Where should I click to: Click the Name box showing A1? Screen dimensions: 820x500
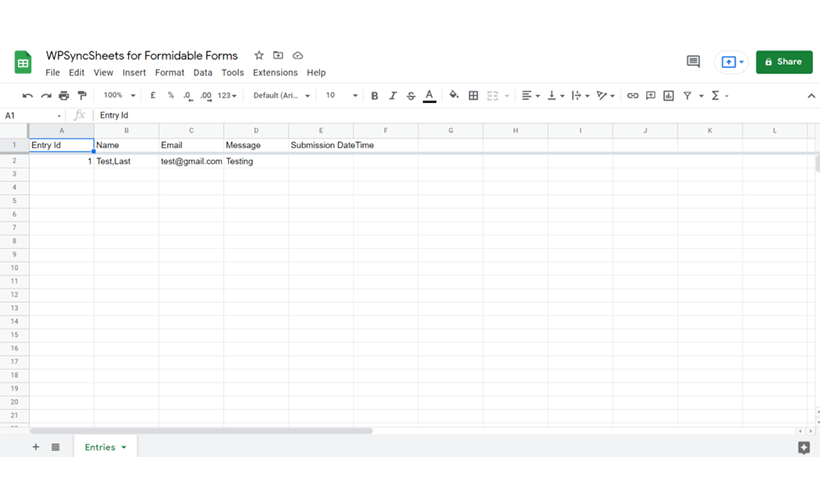[x=32, y=116]
